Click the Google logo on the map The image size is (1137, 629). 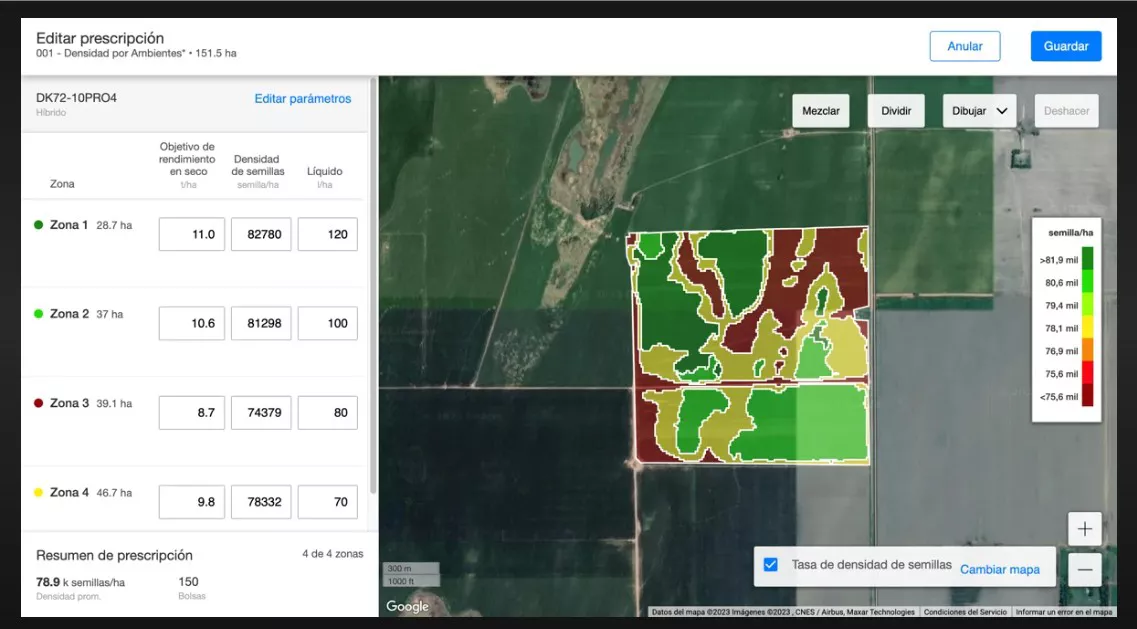click(407, 606)
